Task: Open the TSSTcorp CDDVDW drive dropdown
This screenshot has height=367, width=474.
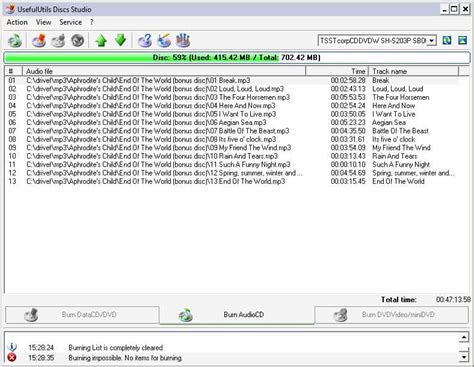Action: (x=432, y=41)
